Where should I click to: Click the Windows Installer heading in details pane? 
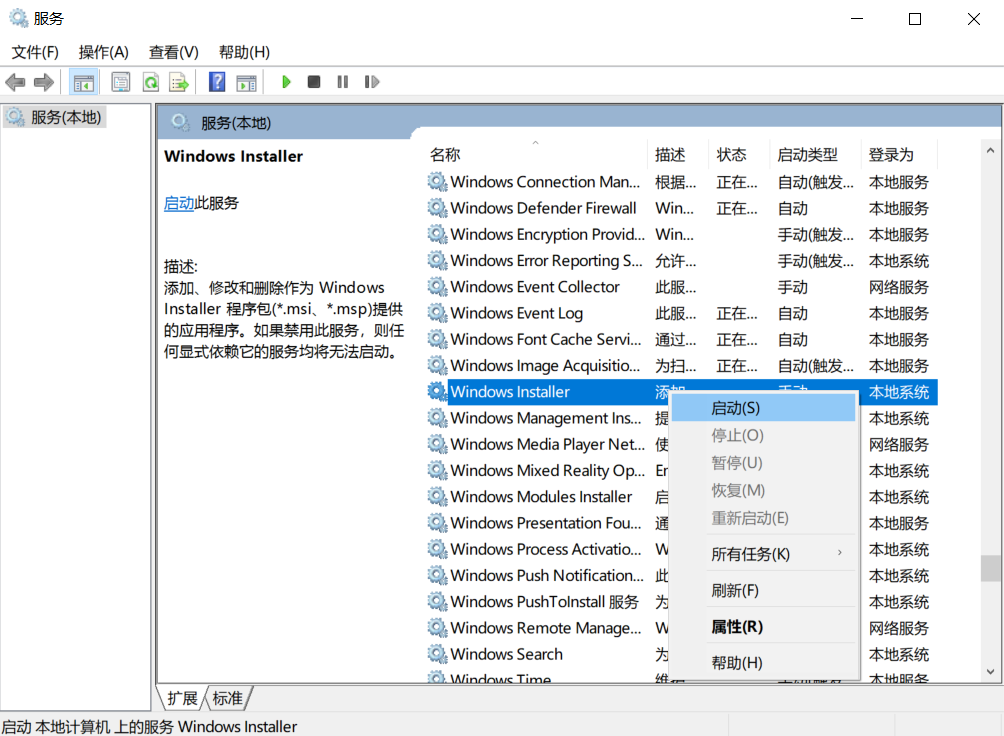click(233, 156)
